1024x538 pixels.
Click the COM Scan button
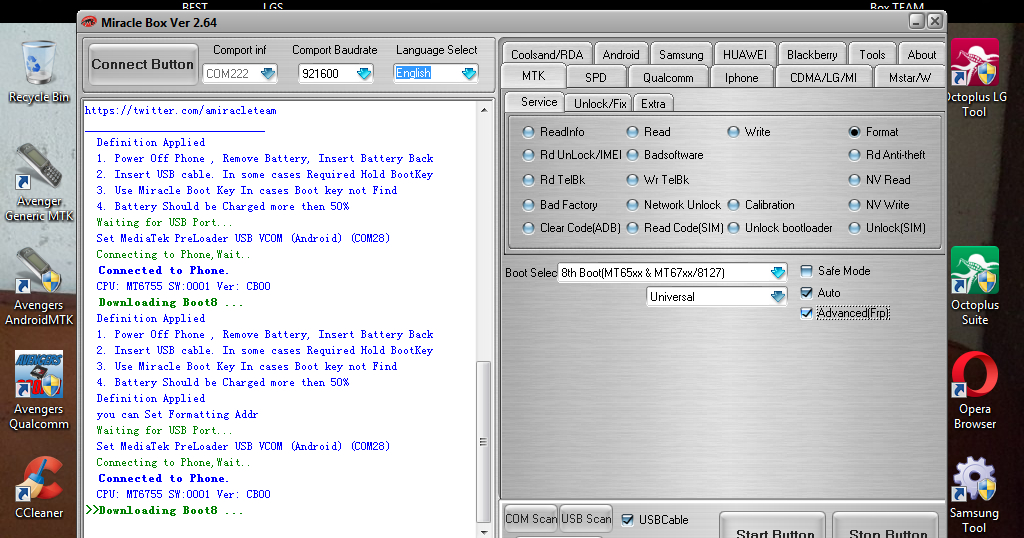click(x=531, y=519)
